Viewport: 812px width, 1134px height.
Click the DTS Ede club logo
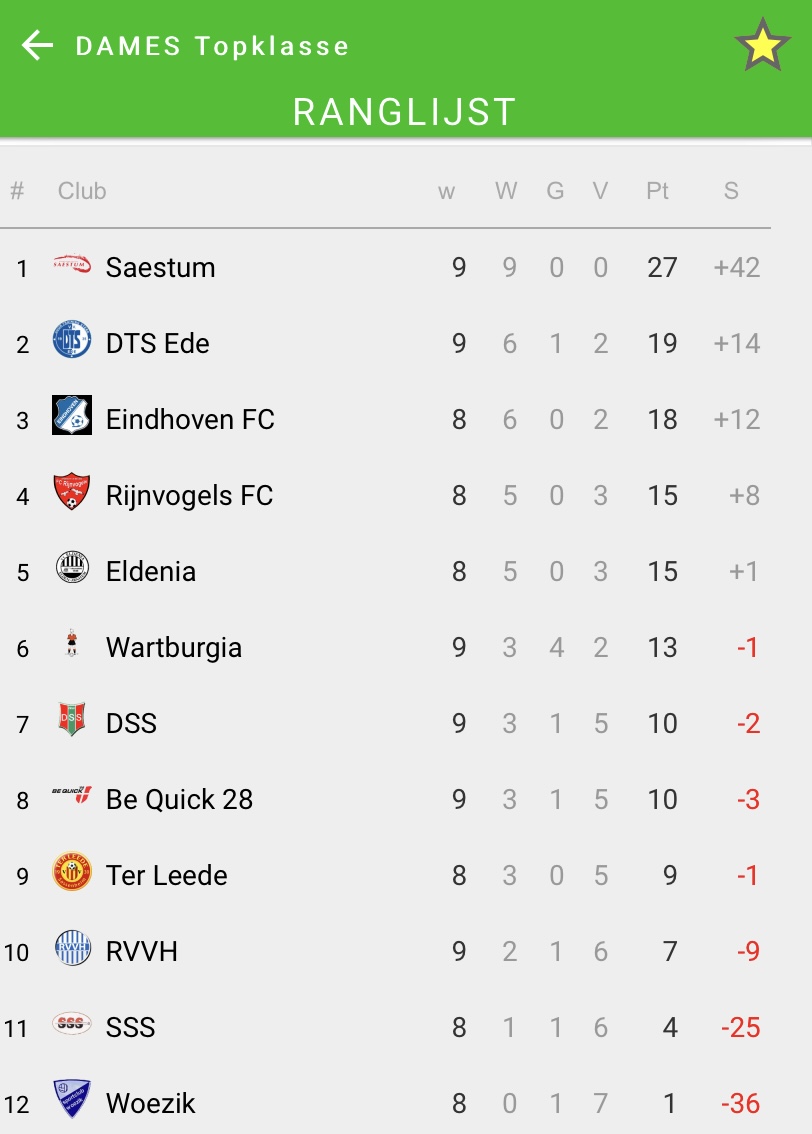coord(72,342)
